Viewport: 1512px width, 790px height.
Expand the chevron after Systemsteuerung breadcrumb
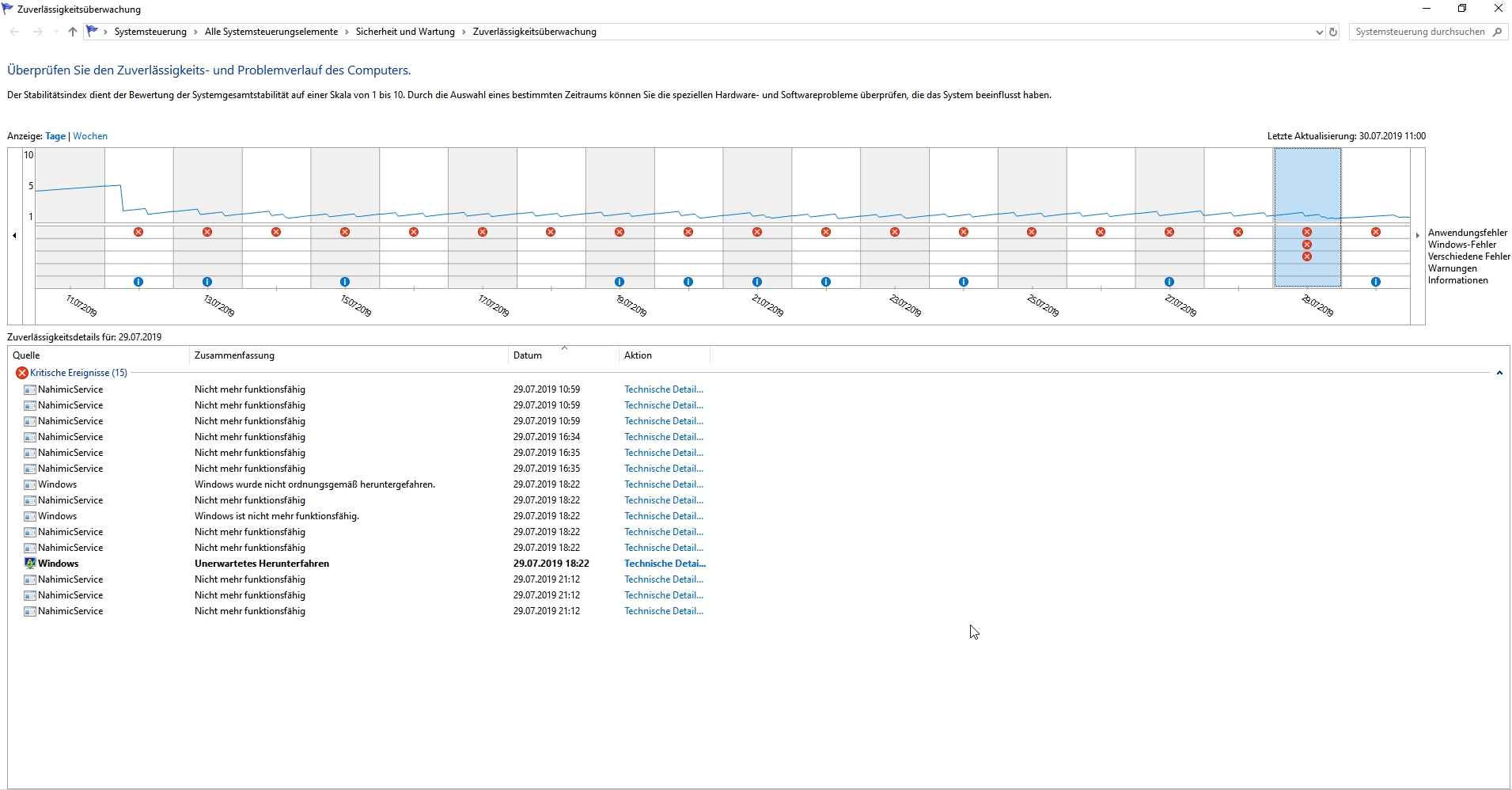point(195,32)
